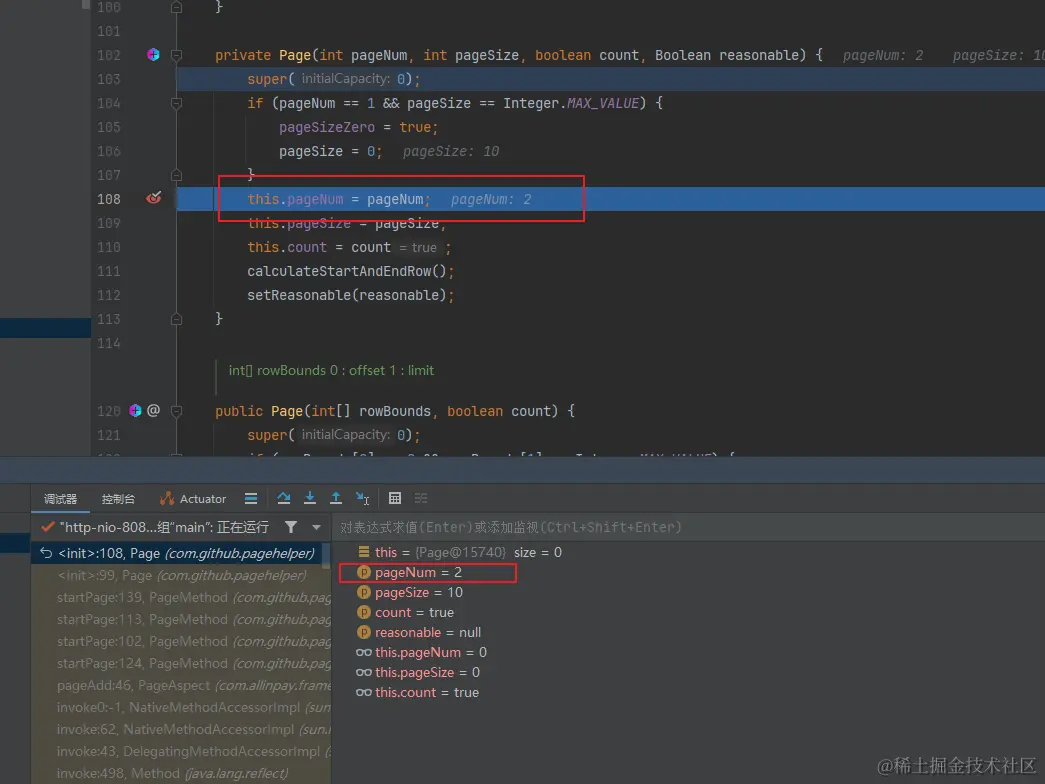
Task: Select the 'this.pageSize = 0' watch row
Action: (x=688, y=672)
